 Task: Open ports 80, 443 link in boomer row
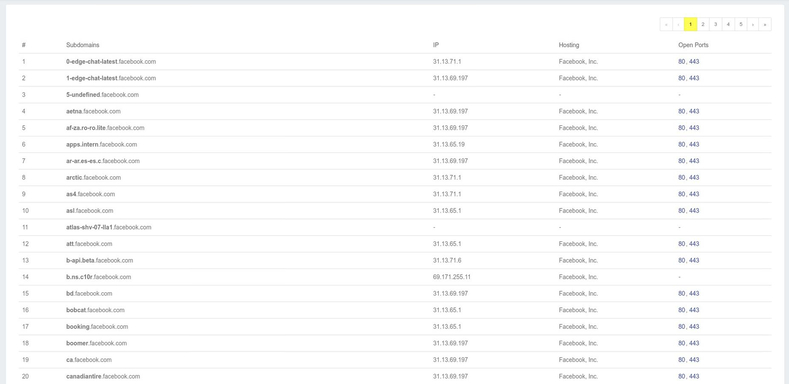(688, 343)
